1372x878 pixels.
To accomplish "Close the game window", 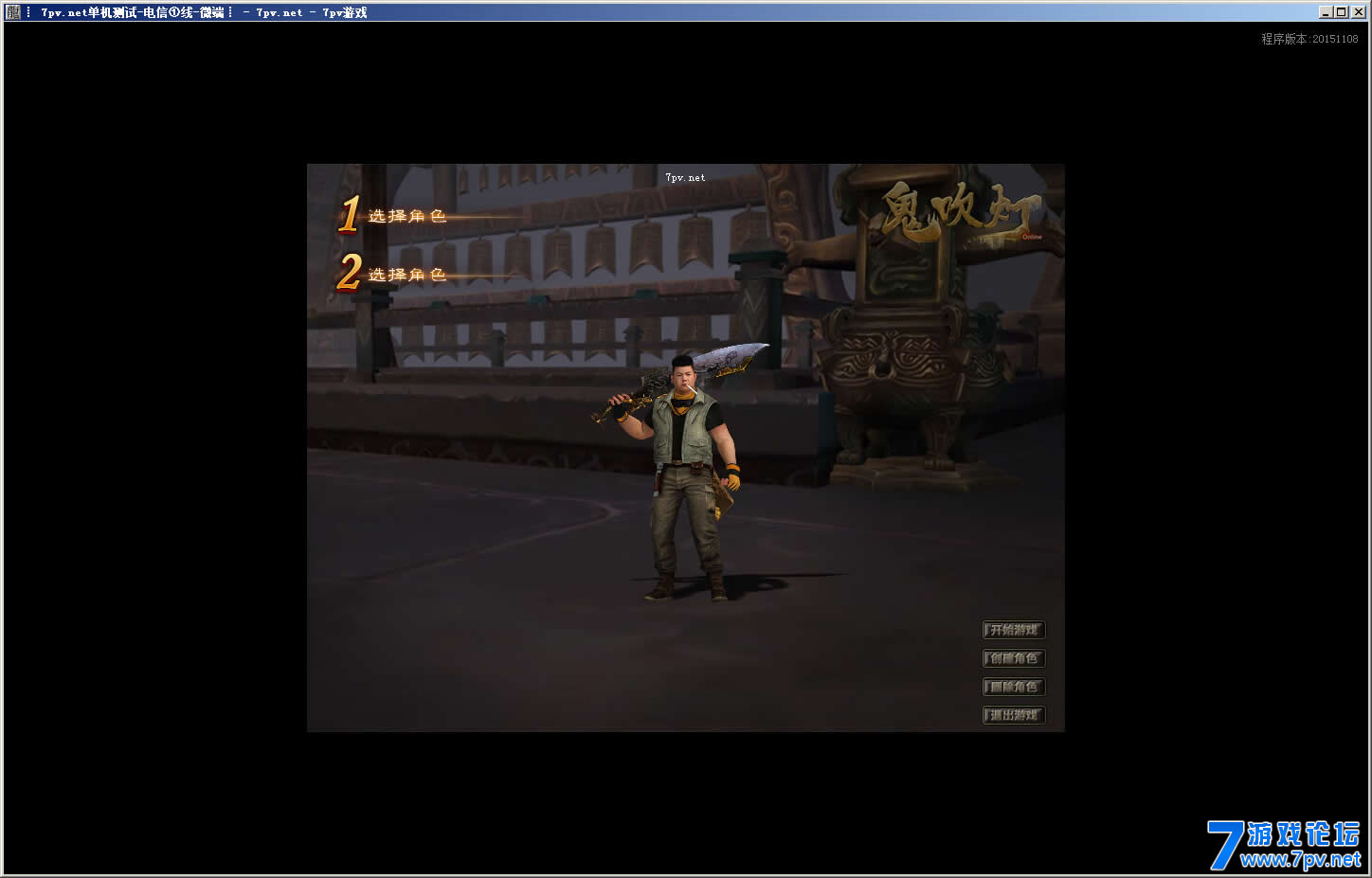I will click(x=1357, y=12).
